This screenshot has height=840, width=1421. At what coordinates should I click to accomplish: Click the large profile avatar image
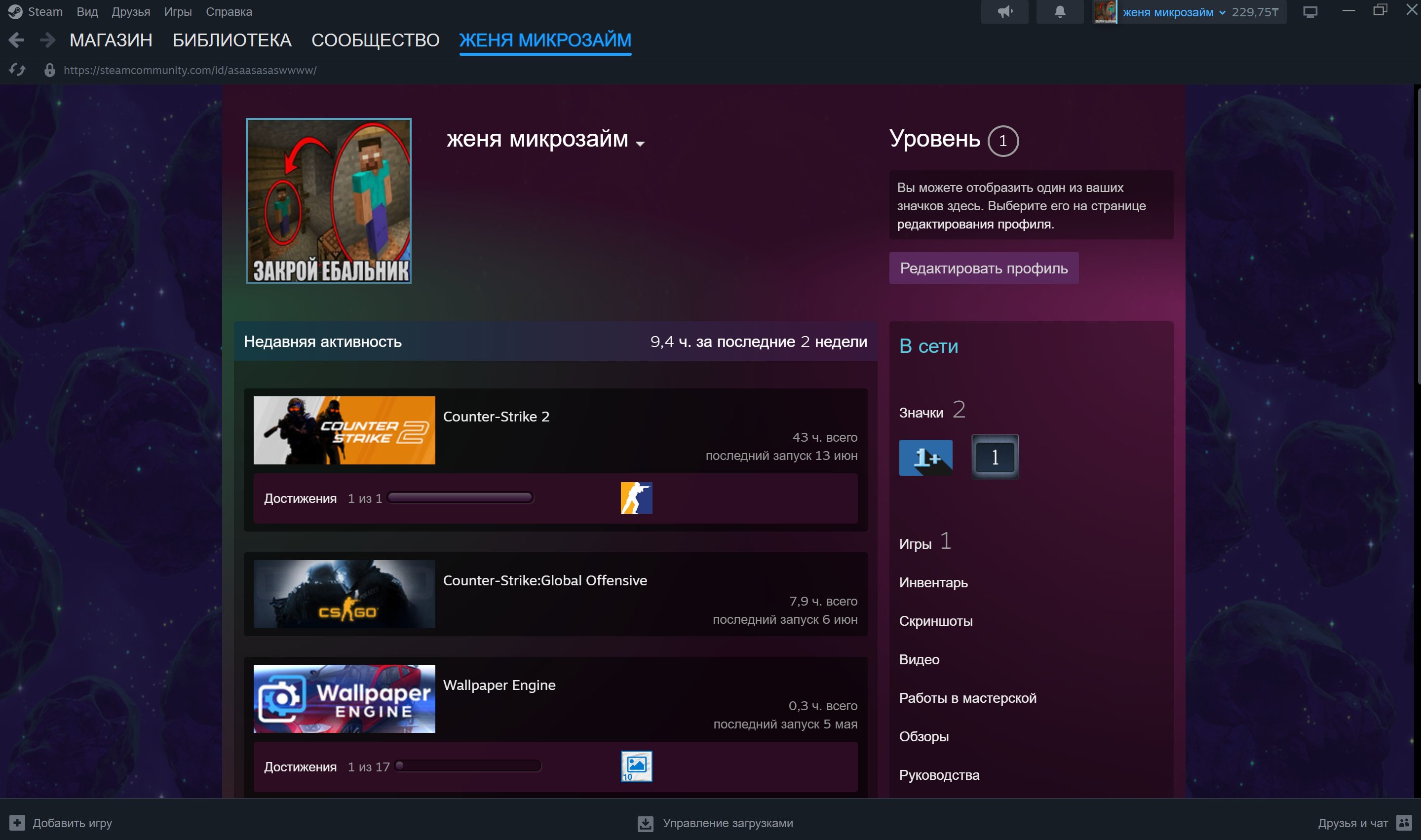[x=329, y=201]
